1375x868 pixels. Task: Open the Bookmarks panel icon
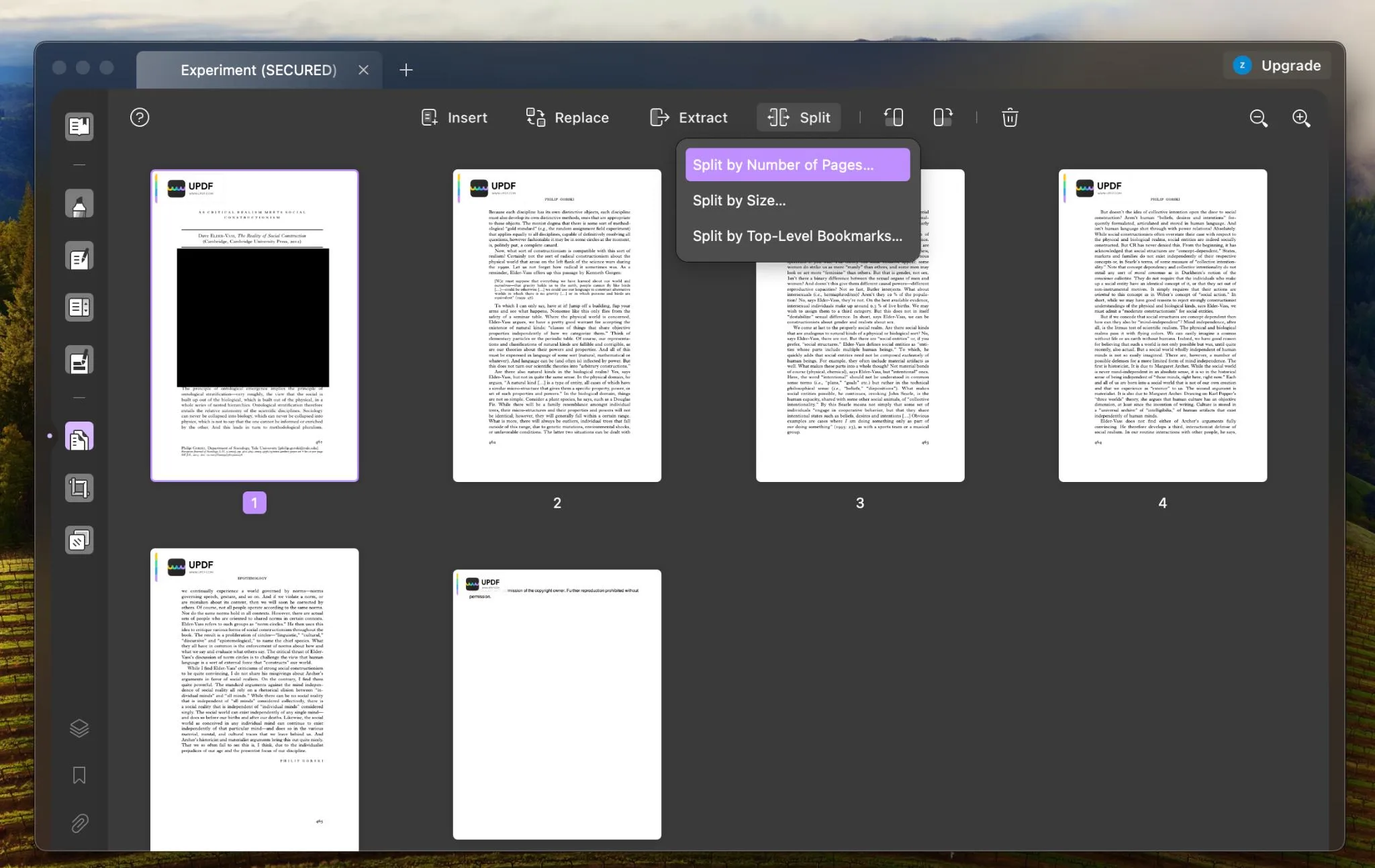click(x=79, y=775)
